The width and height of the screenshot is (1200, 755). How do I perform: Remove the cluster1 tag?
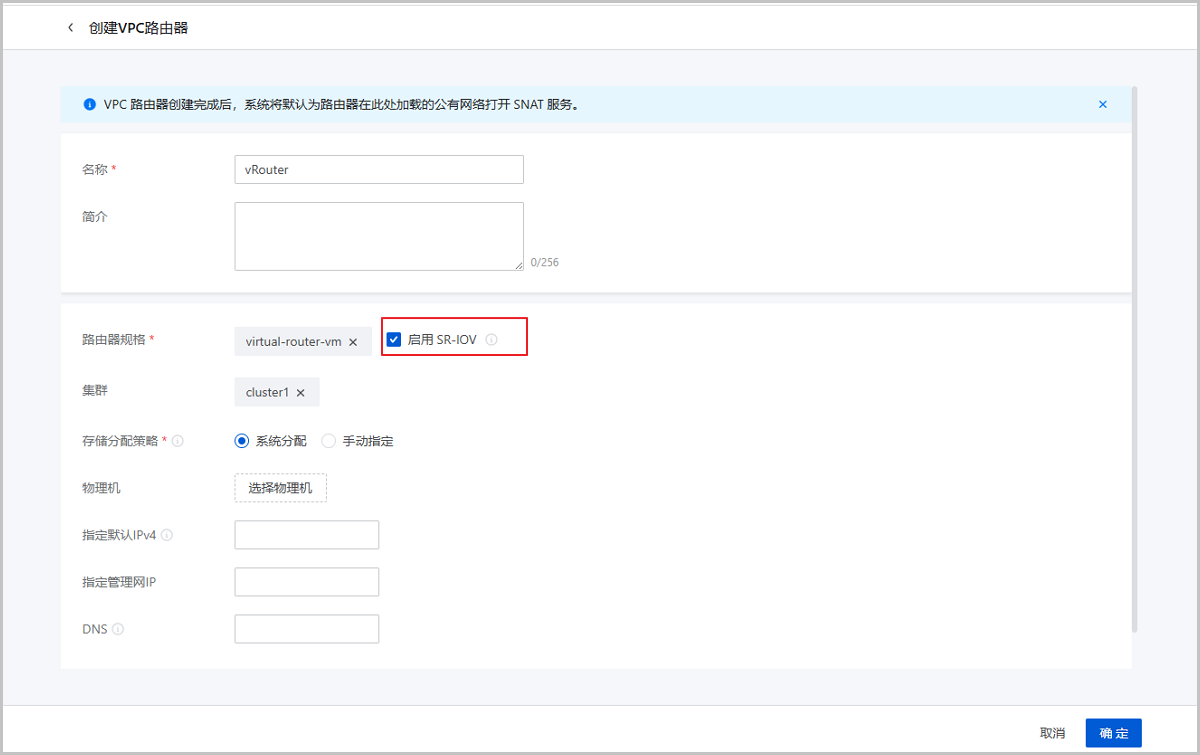tap(300, 393)
